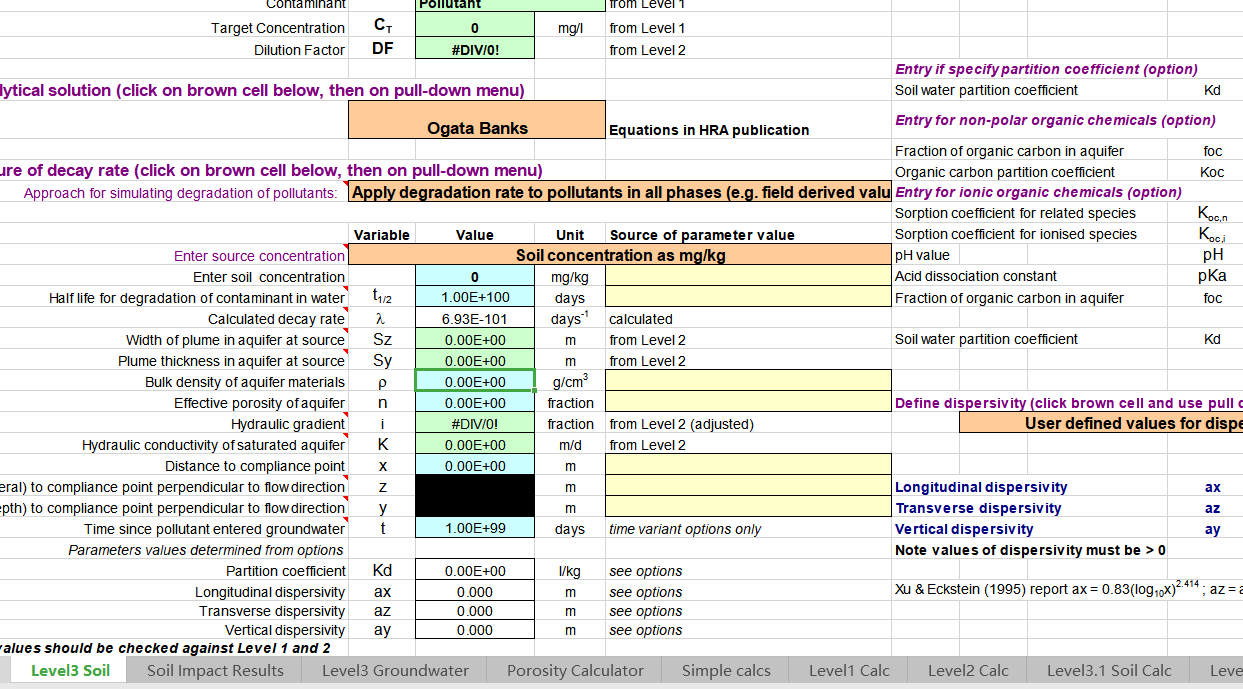The height and width of the screenshot is (689, 1243).
Task: Select the Equations in HRA publication text
Action: click(x=709, y=130)
